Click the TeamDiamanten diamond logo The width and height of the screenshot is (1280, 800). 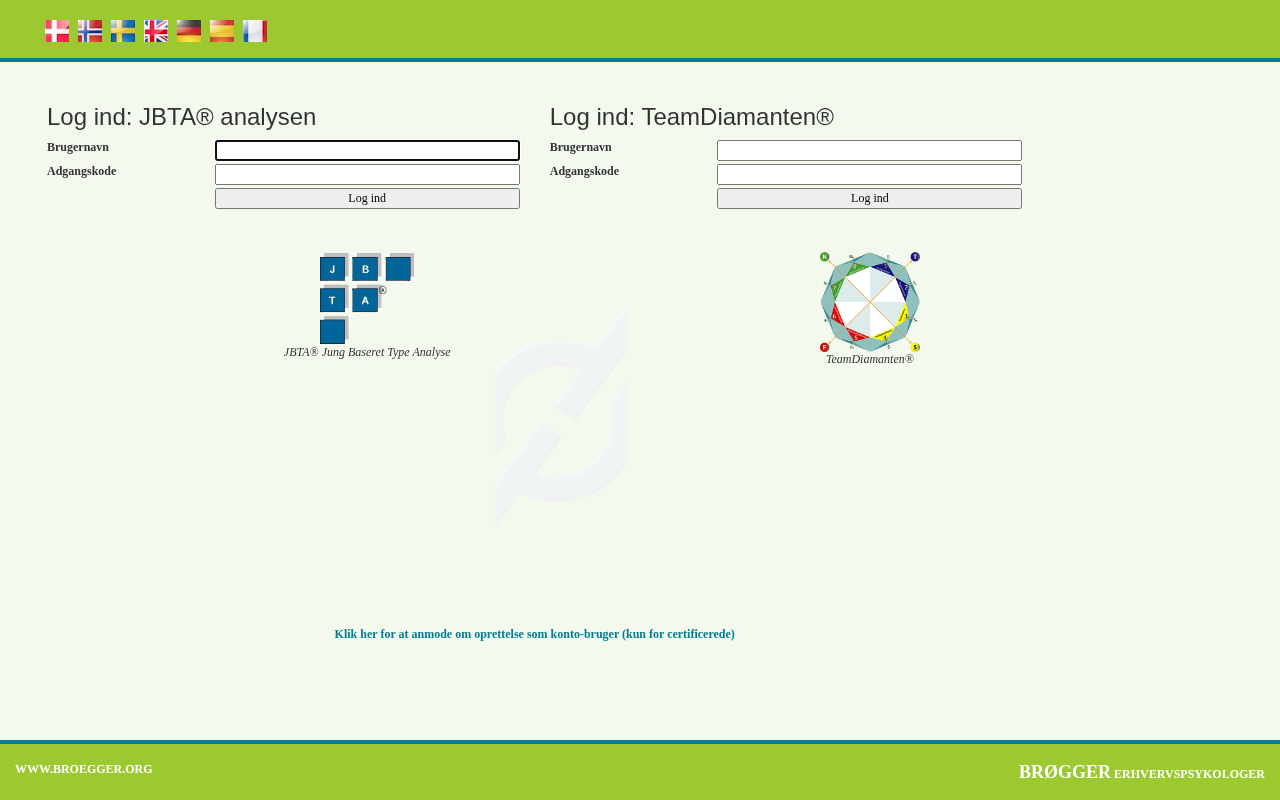coord(870,302)
